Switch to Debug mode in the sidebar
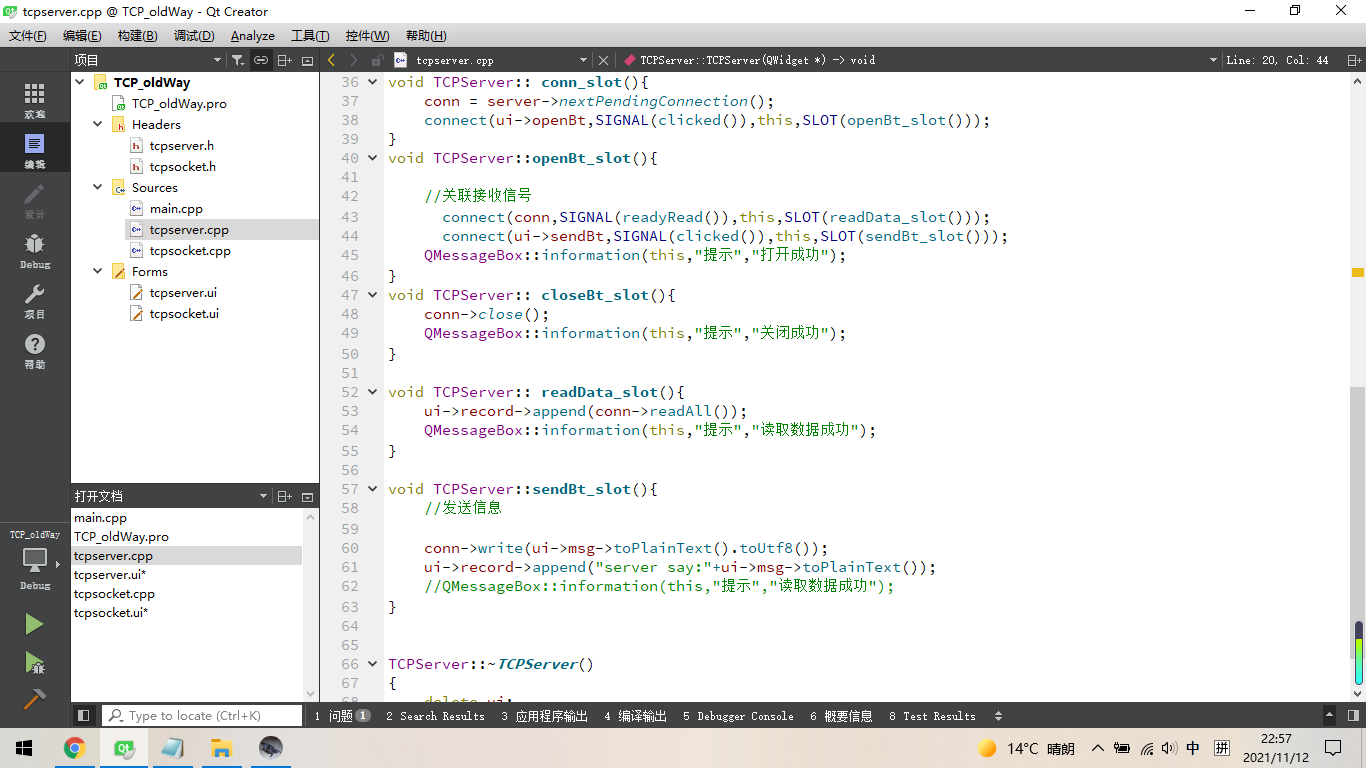1366x768 pixels. point(34,250)
